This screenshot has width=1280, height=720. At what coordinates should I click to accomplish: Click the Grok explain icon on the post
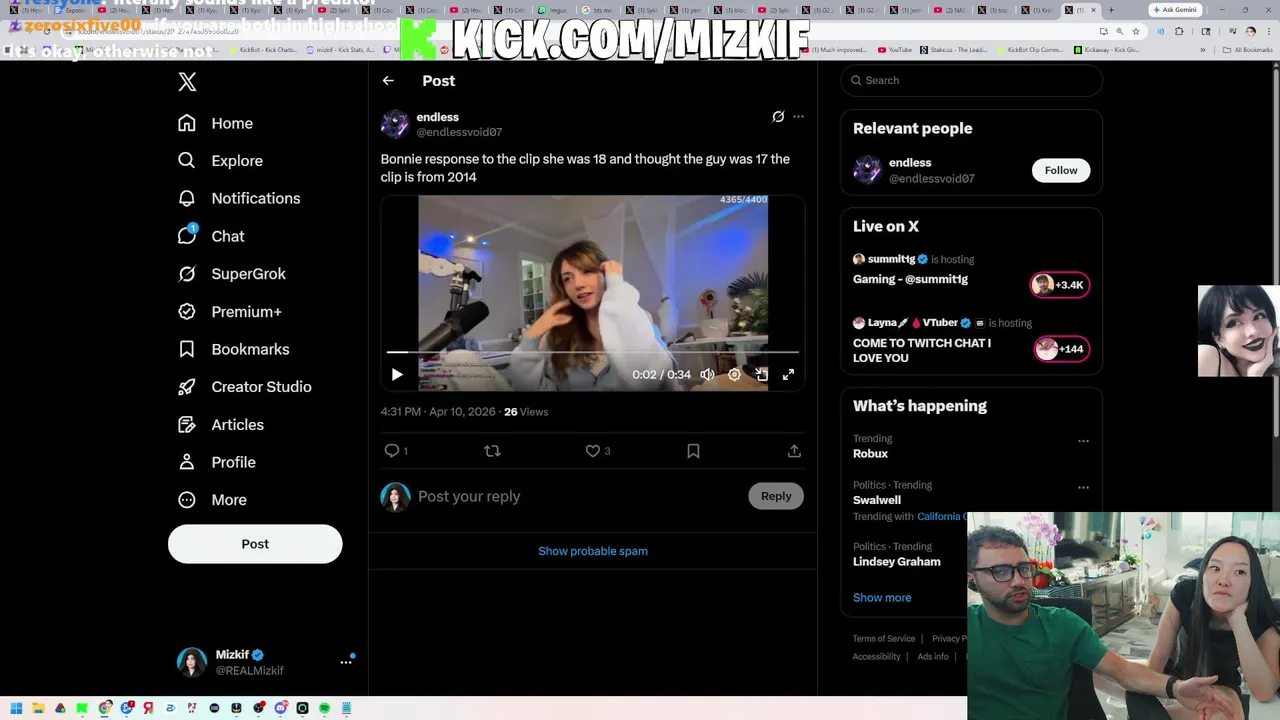778,117
